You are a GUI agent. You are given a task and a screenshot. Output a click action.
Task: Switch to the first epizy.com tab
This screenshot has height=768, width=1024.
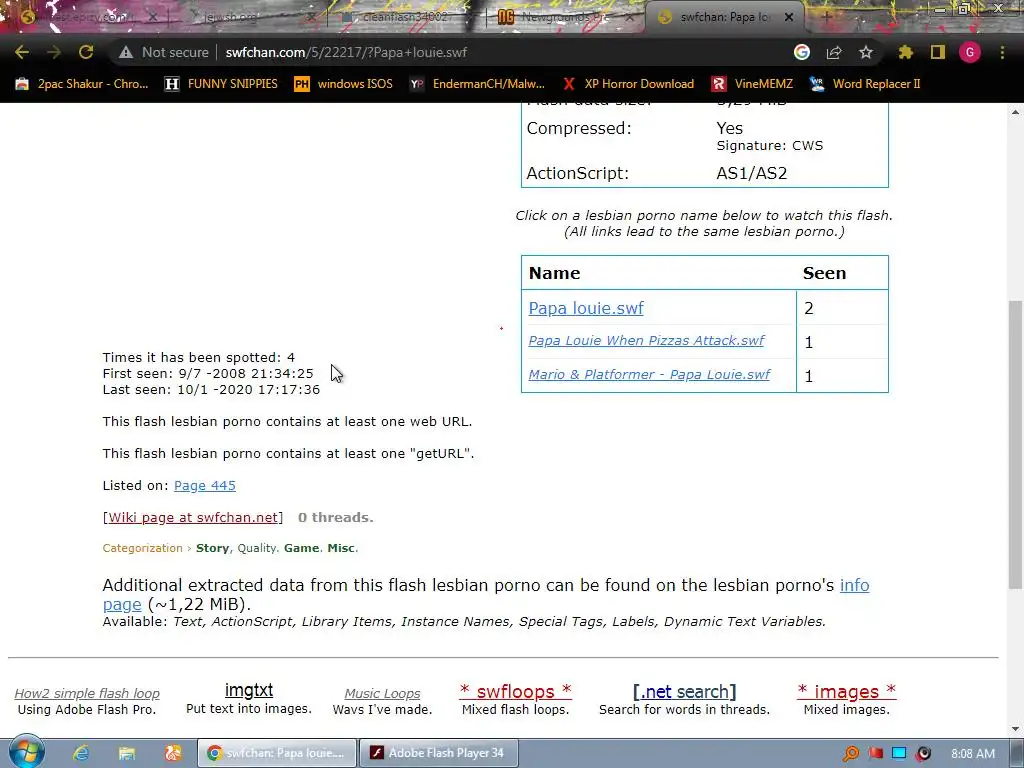(x=88, y=17)
